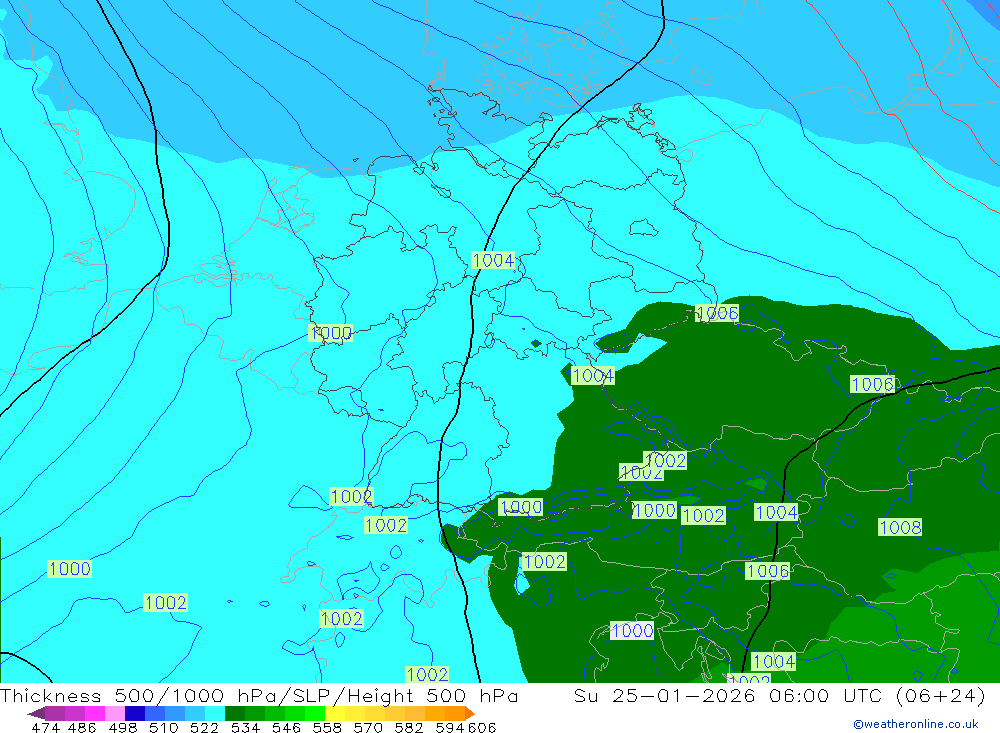Click the 1008 pressure label on map
Screen dimensions: 1000x733
tap(900, 527)
